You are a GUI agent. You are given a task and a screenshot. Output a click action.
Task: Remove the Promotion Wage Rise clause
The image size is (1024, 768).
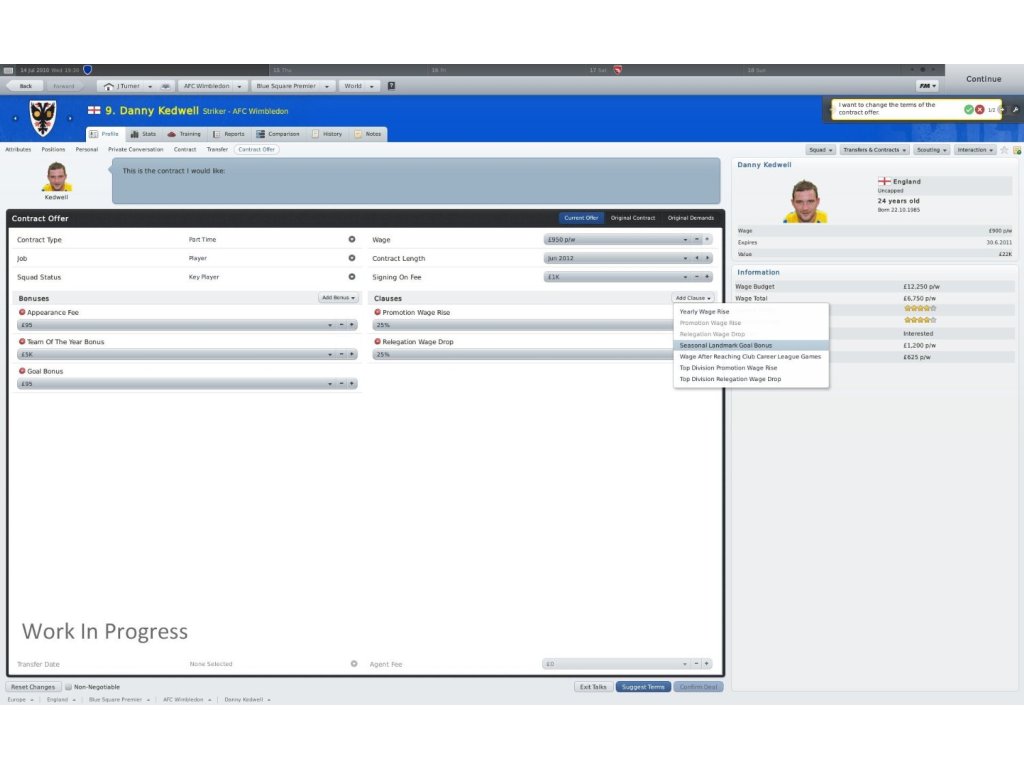click(x=377, y=312)
